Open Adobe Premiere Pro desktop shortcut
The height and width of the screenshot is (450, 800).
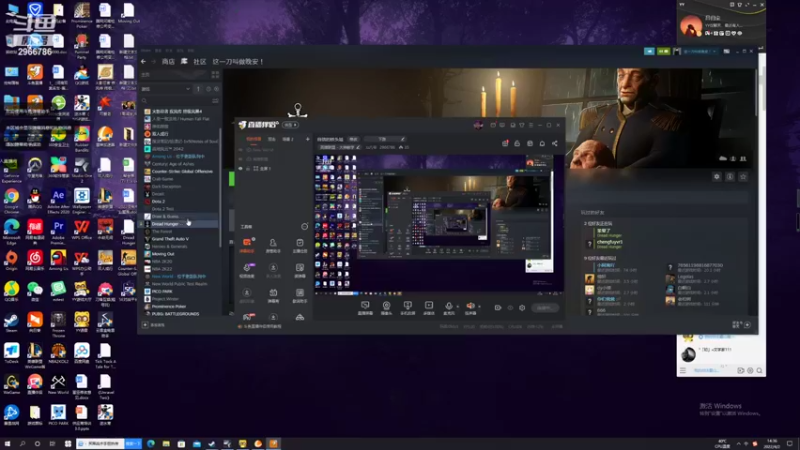58,231
